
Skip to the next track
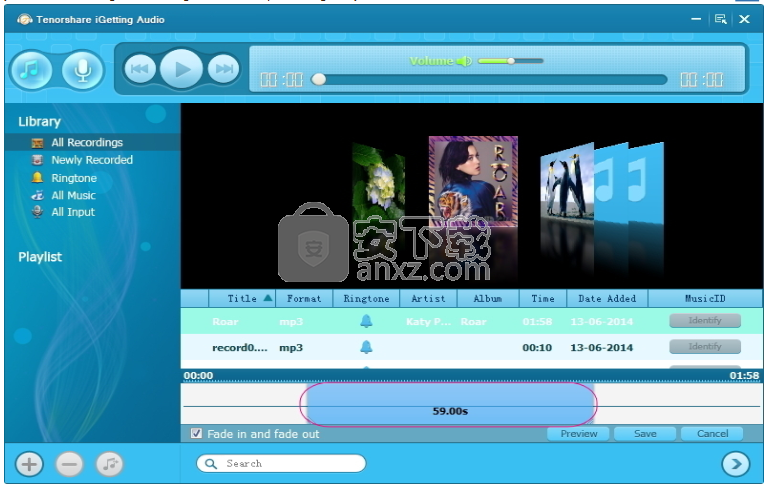coord(224,69)
